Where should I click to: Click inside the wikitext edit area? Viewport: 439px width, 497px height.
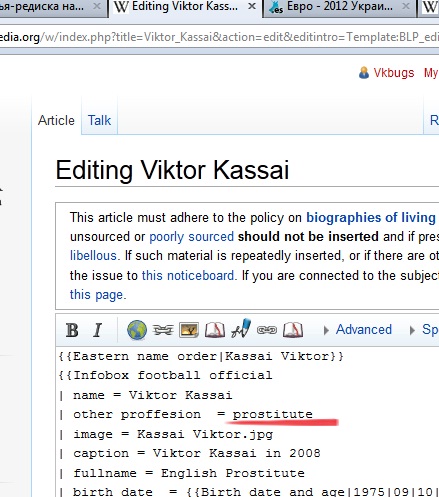point(248,422)
